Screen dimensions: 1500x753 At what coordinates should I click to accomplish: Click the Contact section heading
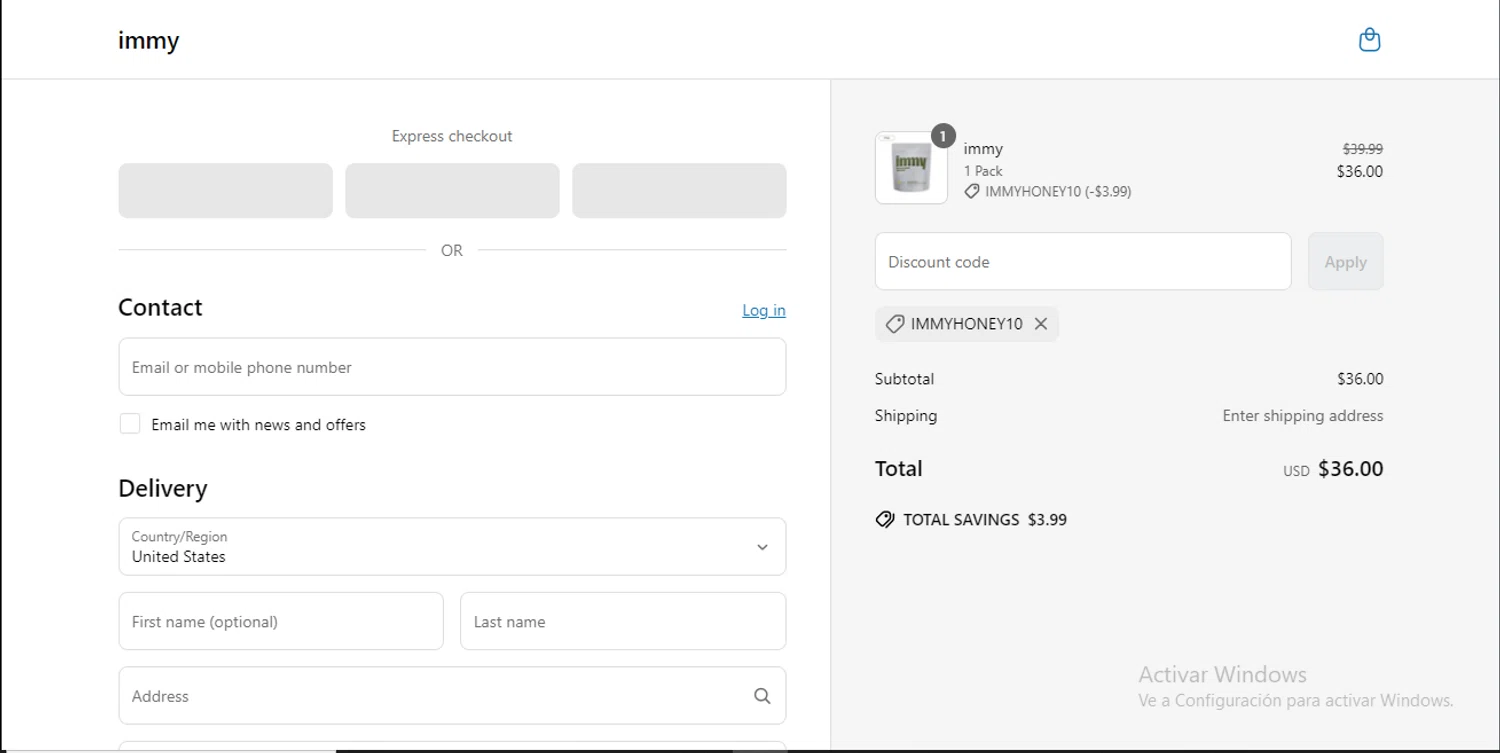(x=160, y=307)
